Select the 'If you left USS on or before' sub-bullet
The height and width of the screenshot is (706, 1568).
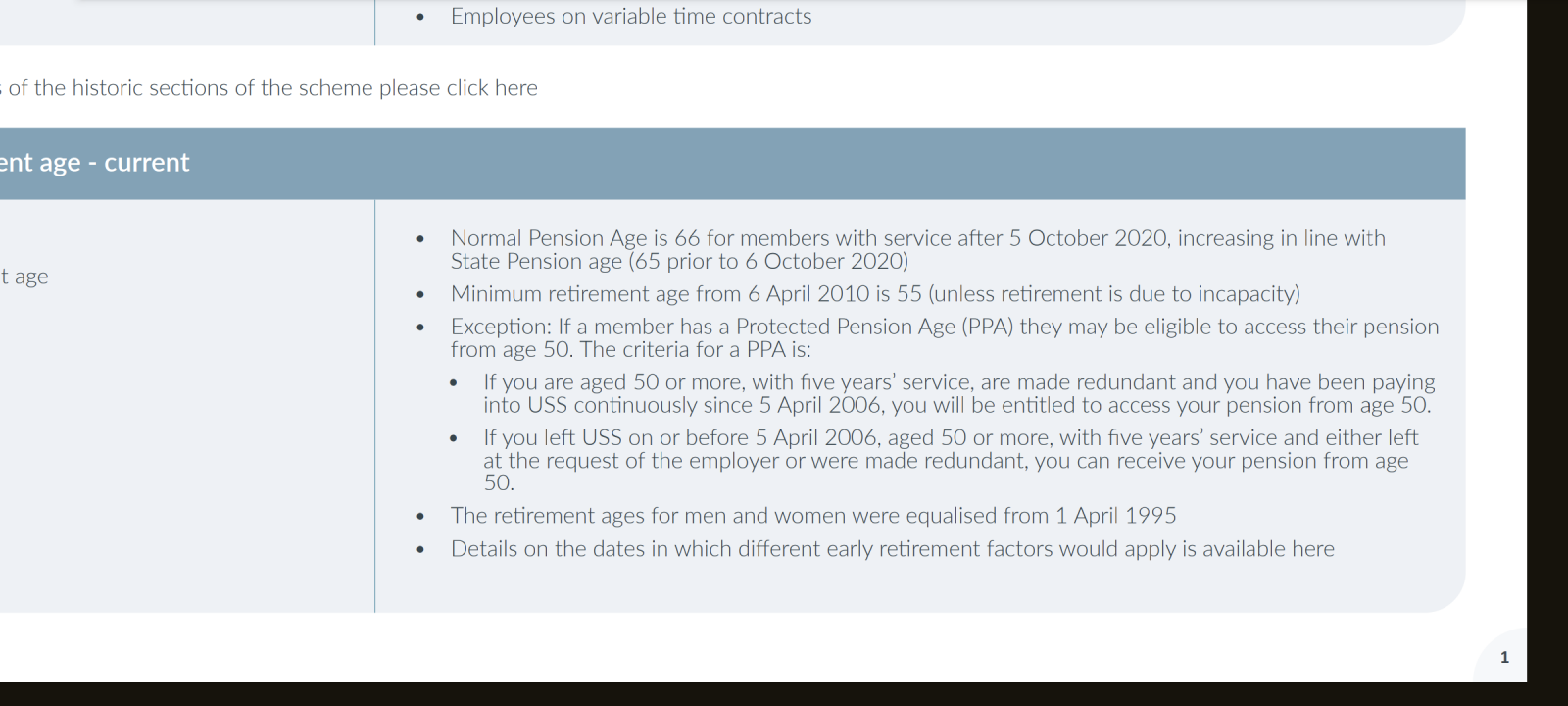951,460
